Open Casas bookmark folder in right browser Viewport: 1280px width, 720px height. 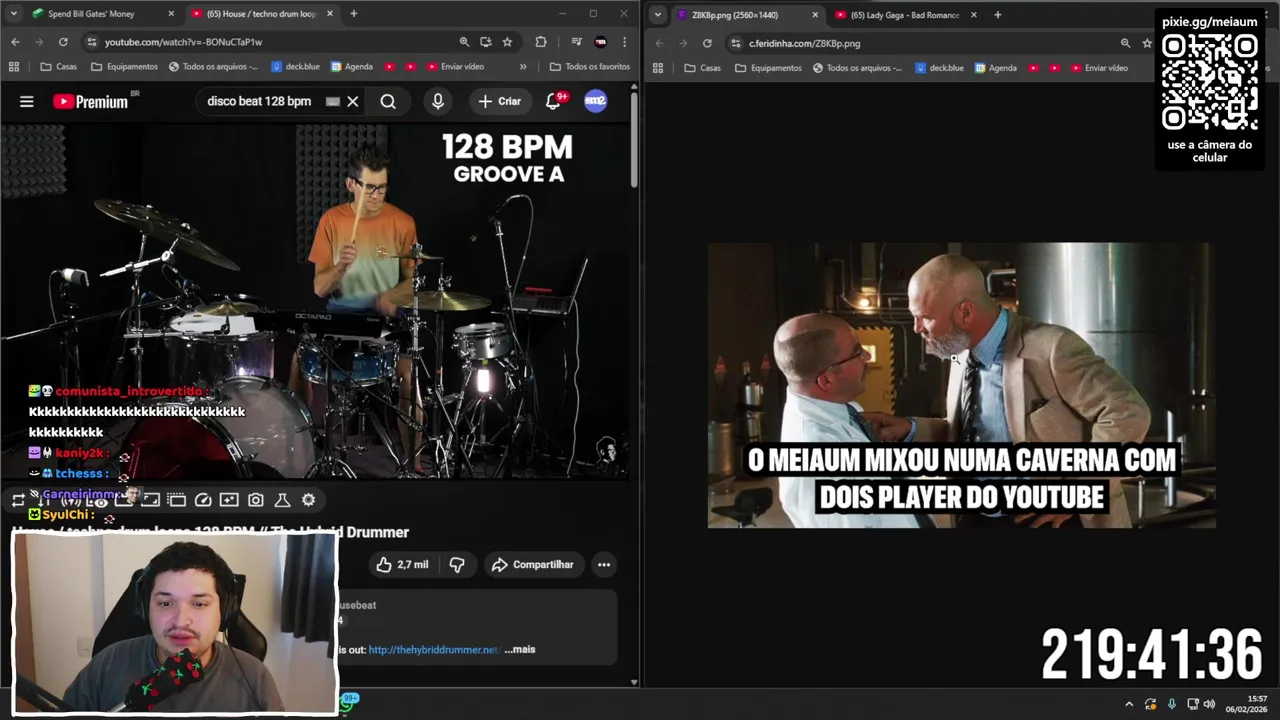click(x=702, y=68)
